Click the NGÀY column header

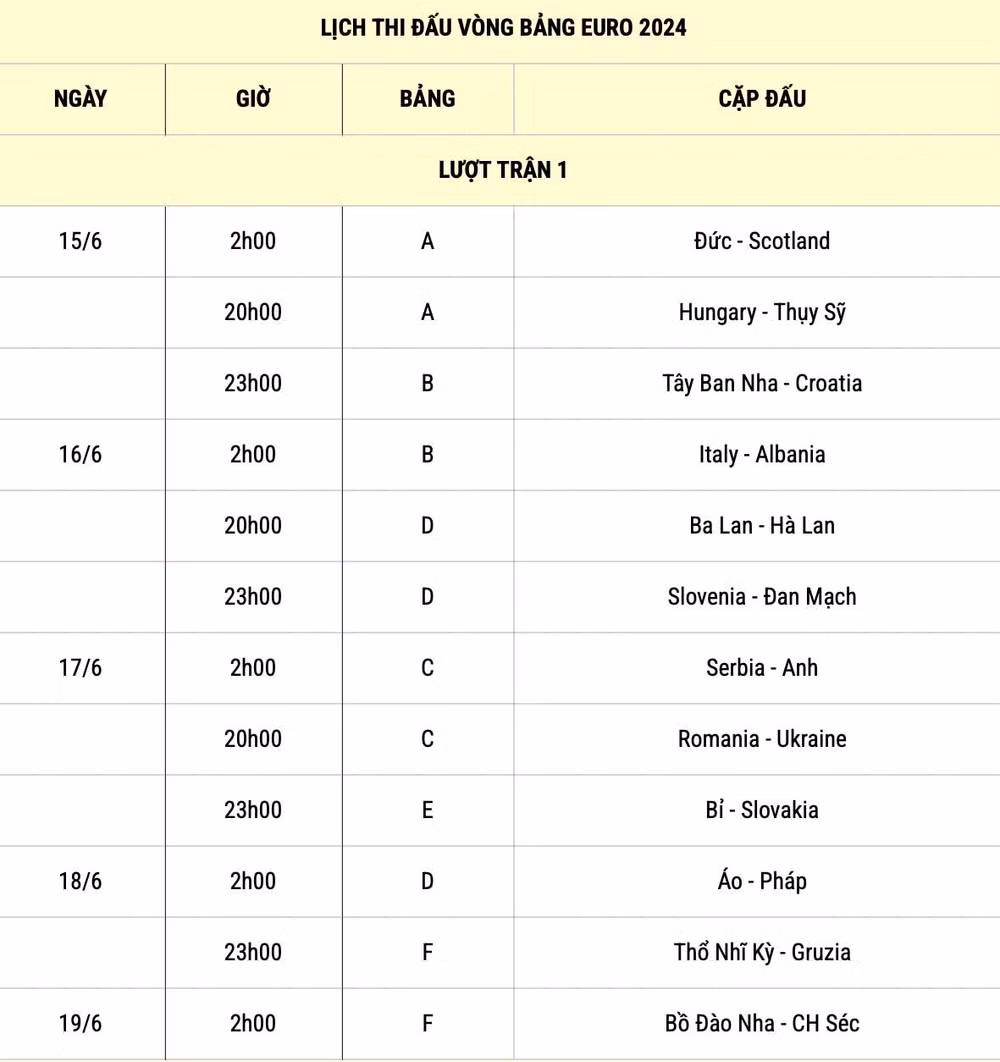click(81, 99)
